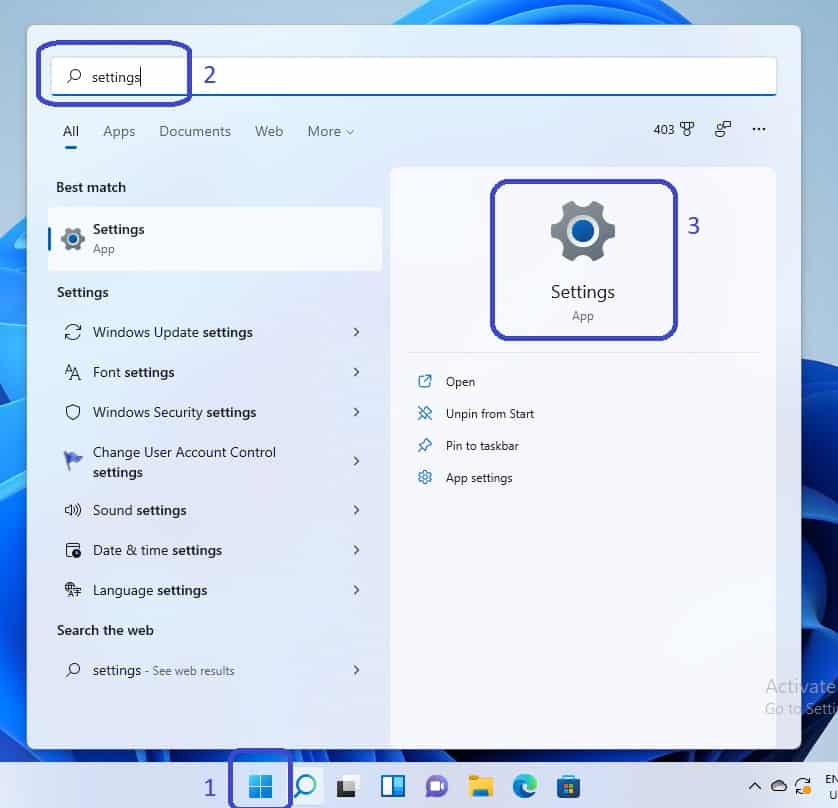Expand Windows Security settings chevron
This screenshot has width=838, height=808.
point(356,412)
